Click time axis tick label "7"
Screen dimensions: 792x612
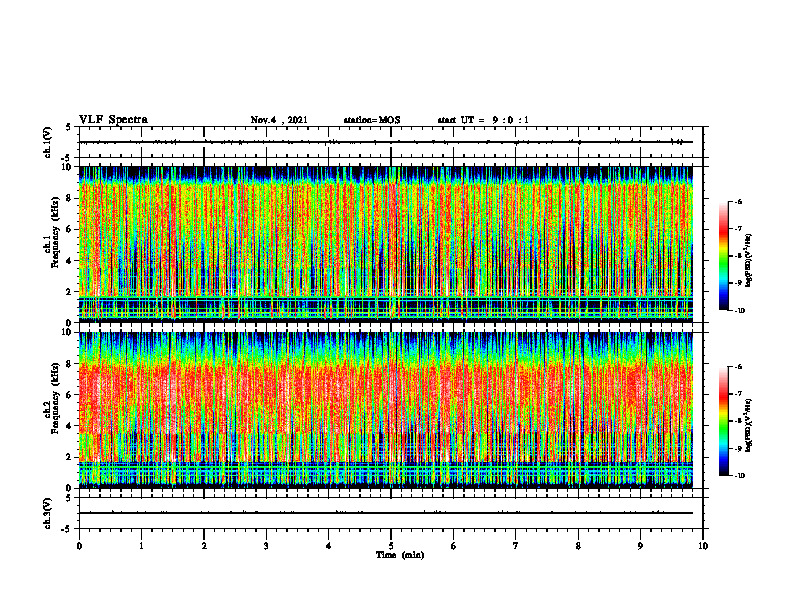pos(516,546)
